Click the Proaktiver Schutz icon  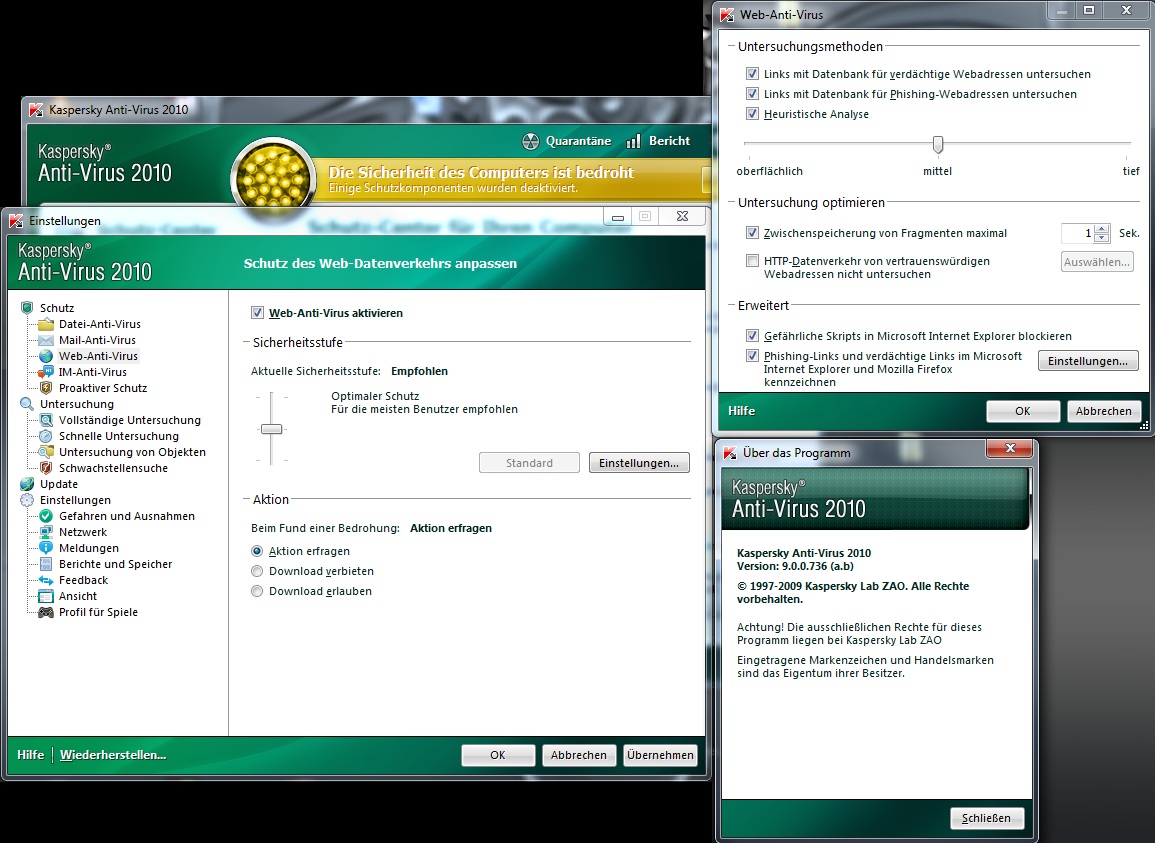46,388
